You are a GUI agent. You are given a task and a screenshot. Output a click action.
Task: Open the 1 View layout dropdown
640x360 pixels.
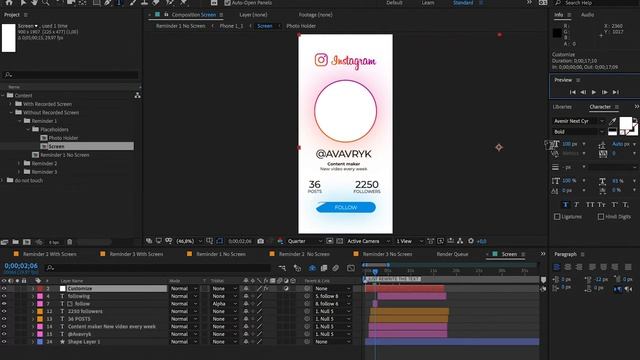409,241
